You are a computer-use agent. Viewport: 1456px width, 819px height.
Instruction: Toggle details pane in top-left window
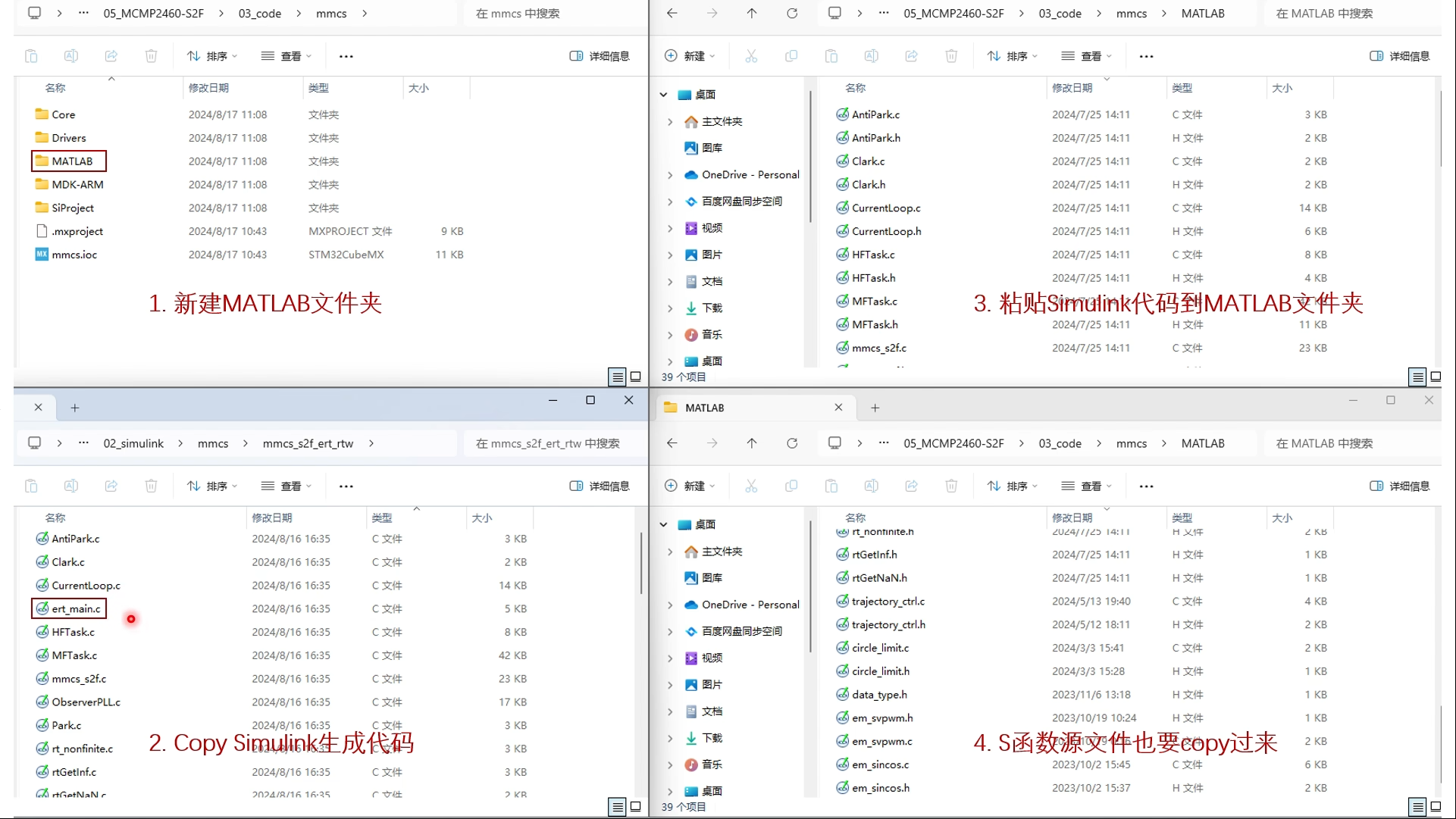pos(600,56)
